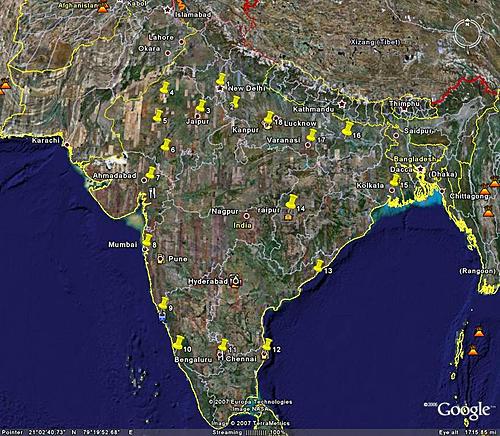Viewport: 500px width, 436px height.
Task: Open pushpin 17 near Varanasi
Action: click(x=311, y=135)
